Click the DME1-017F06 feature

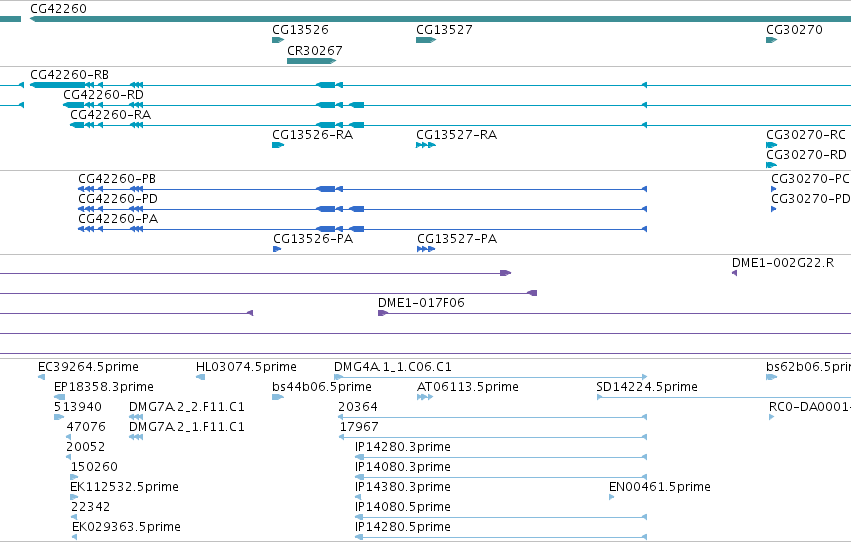614,313
